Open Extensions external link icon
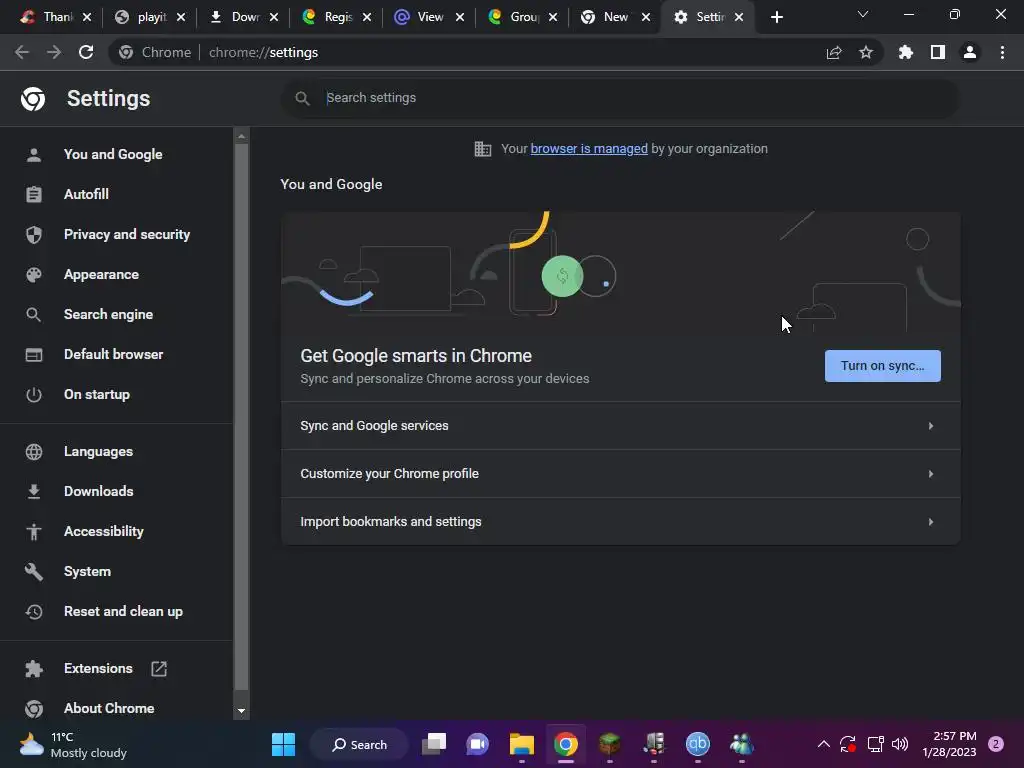 click(x=159, y=669)
